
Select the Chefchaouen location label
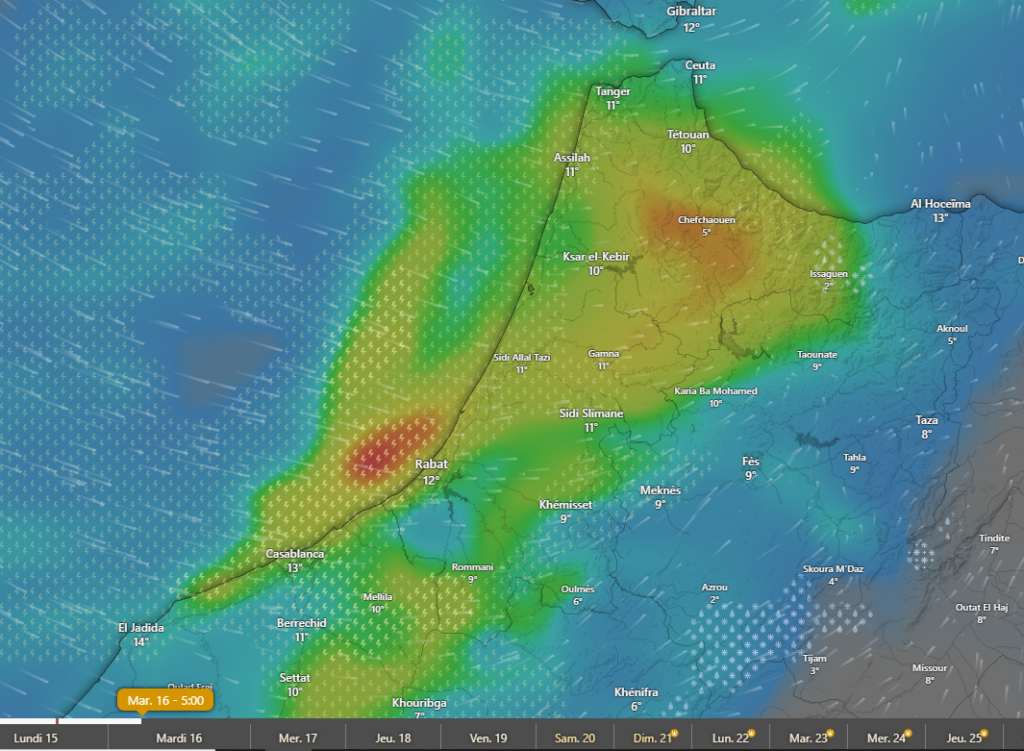point(707,225)
